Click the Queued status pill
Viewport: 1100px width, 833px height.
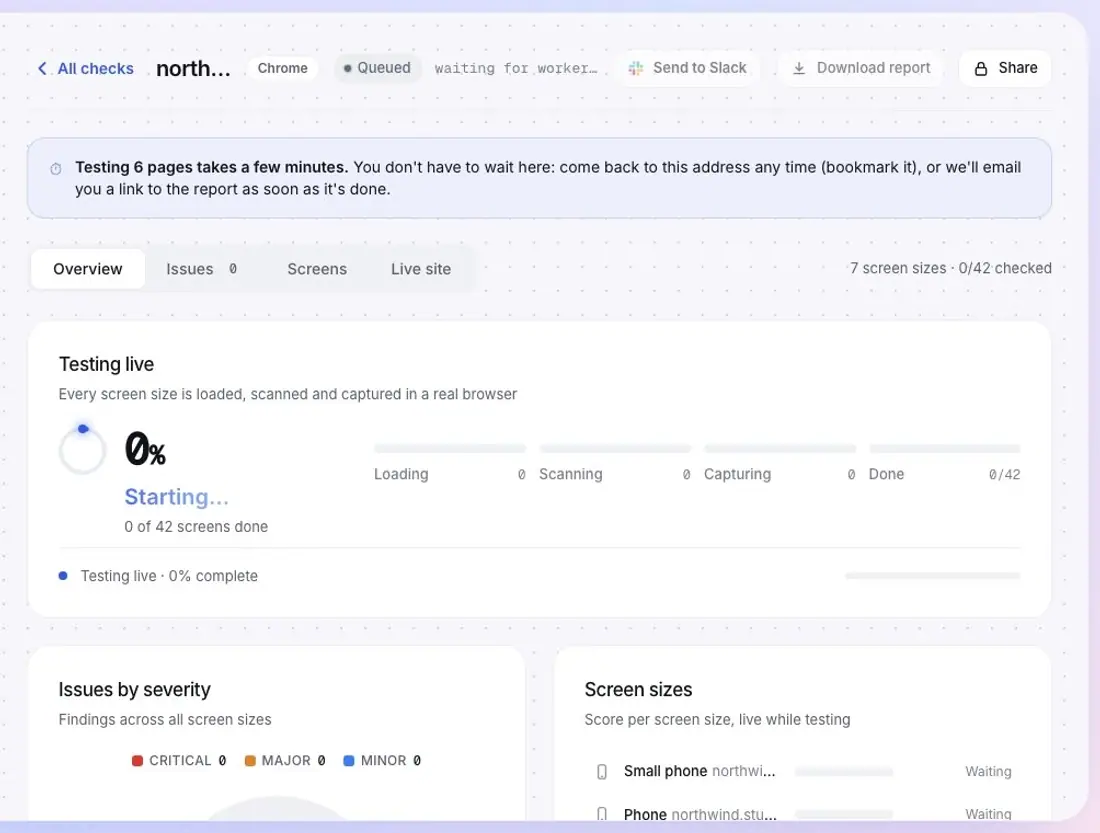pos(377,68)
